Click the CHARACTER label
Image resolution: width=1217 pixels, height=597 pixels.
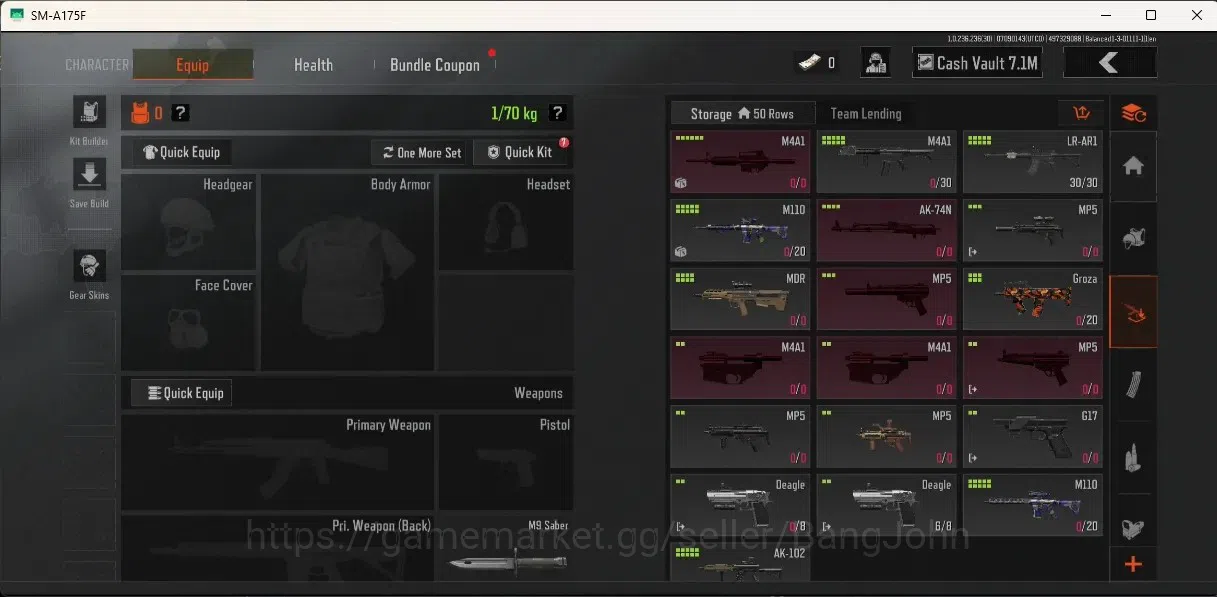coord(97,65)
